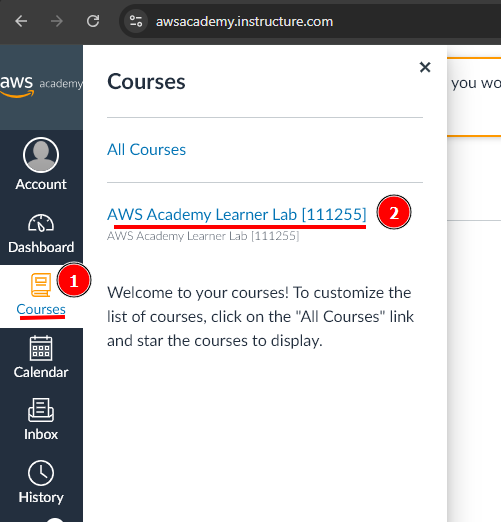Click the browser forward arrow
This screenshot has height=522, width=501.
[57, 21]
